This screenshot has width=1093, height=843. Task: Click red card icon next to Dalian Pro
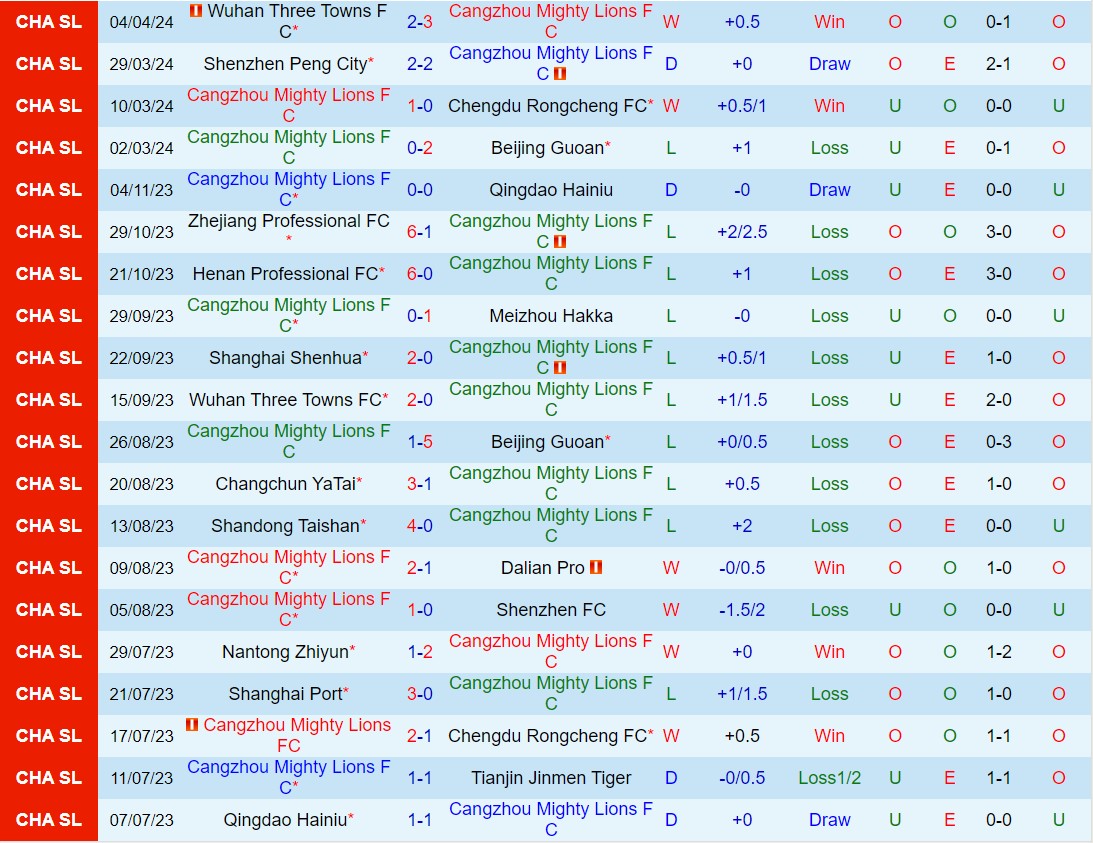595,567
